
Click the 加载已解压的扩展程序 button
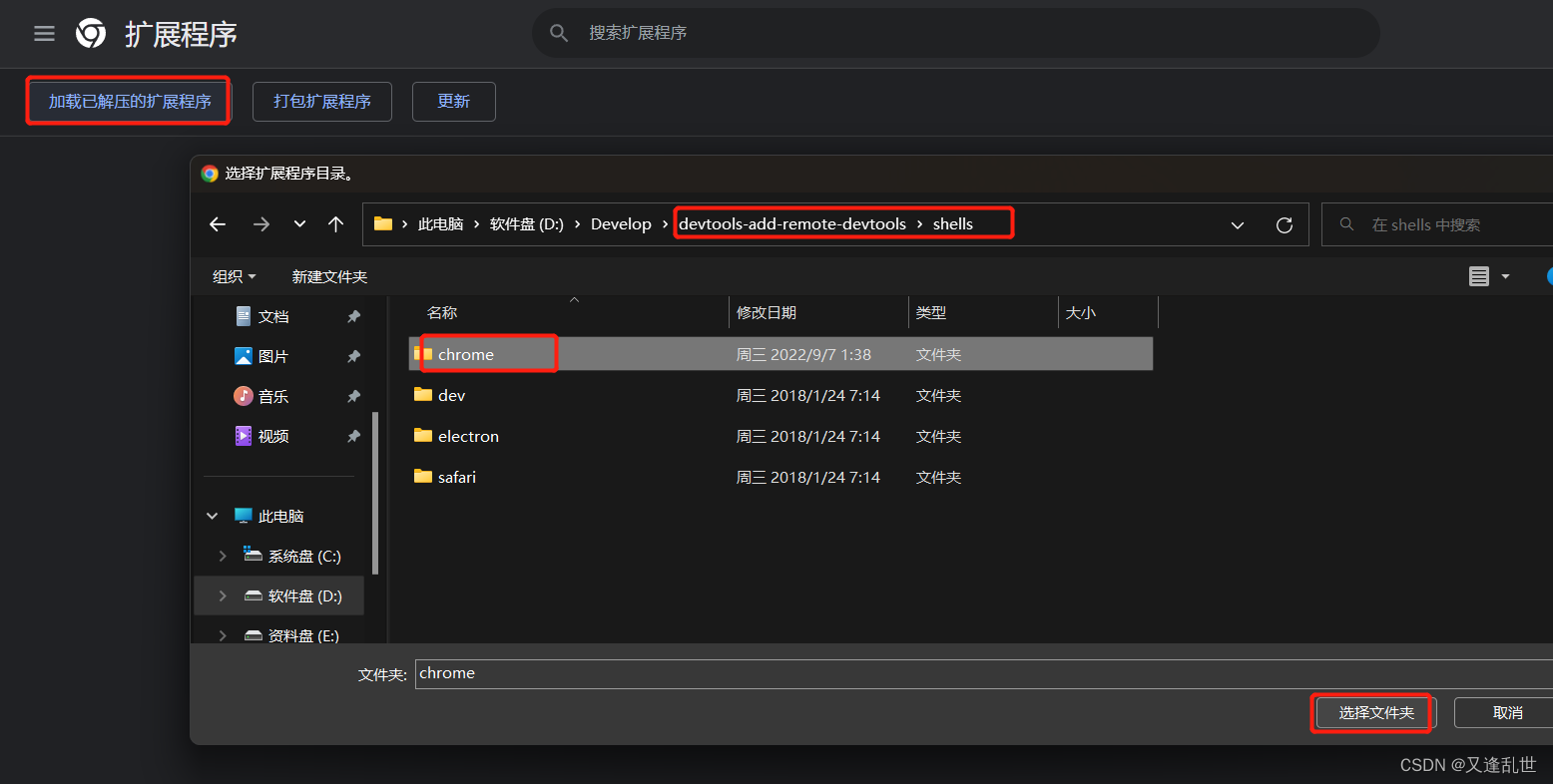(x=128, y=101)
